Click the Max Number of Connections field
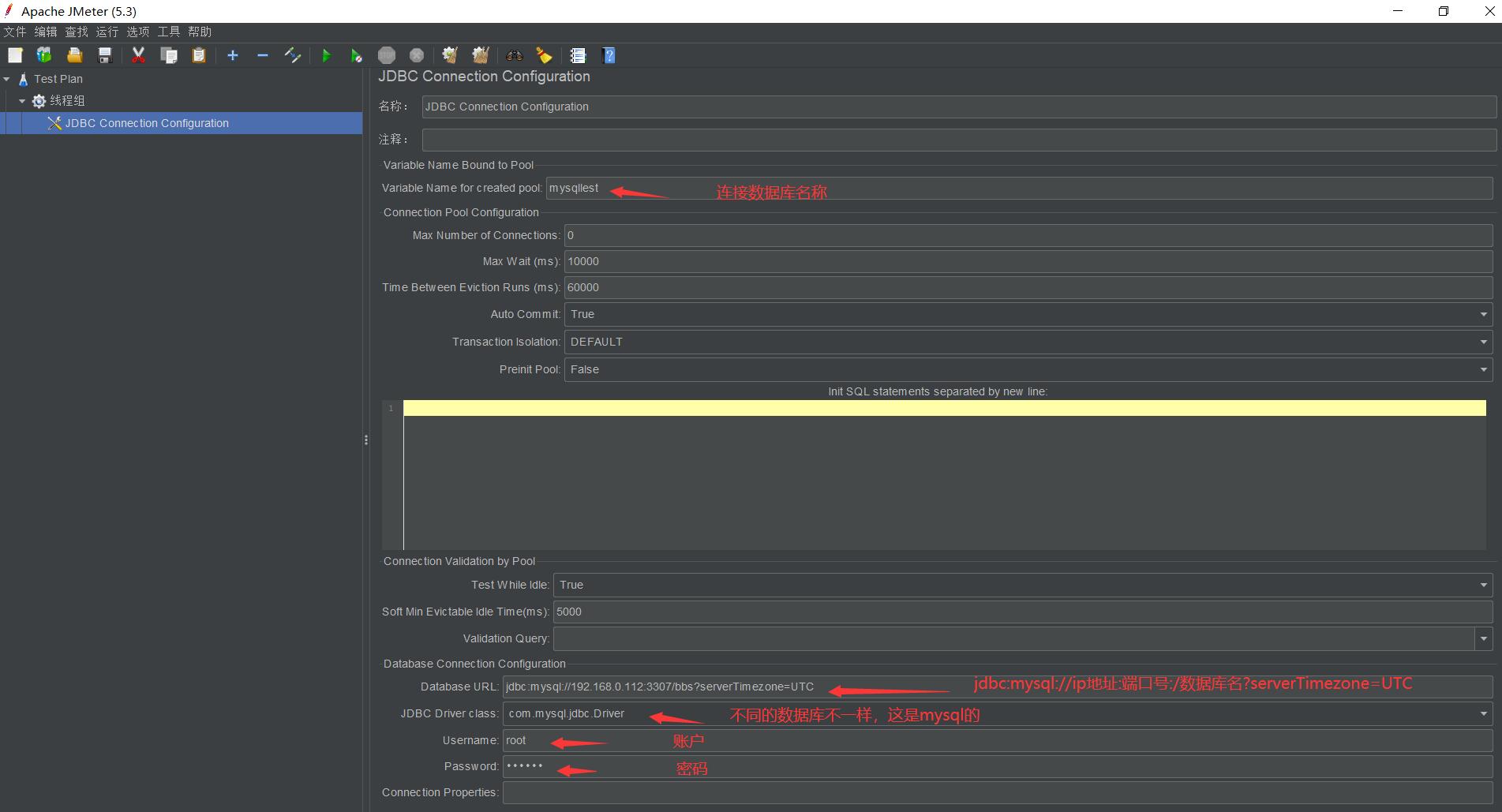 [1028, 235]
